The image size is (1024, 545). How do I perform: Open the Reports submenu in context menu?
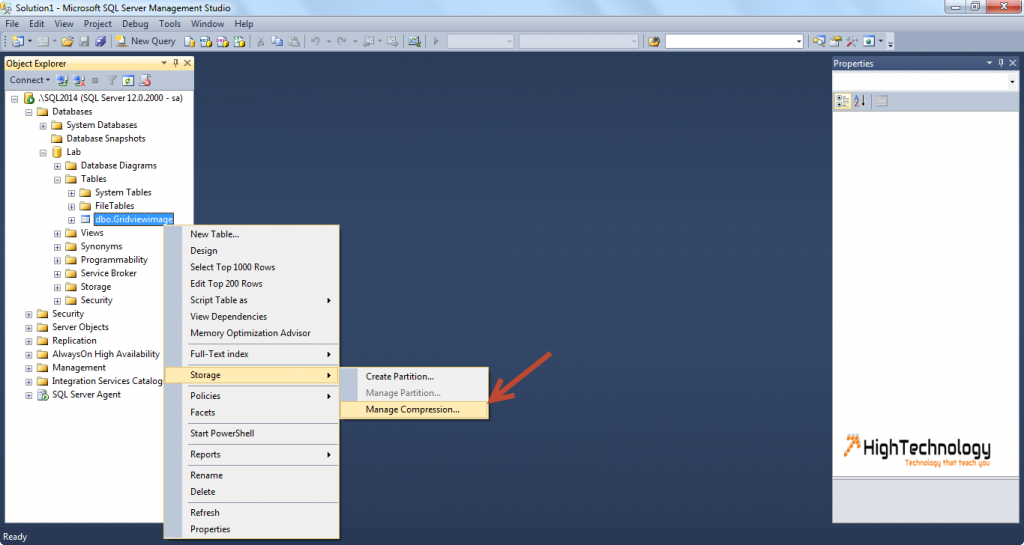(x=251, y=454)
